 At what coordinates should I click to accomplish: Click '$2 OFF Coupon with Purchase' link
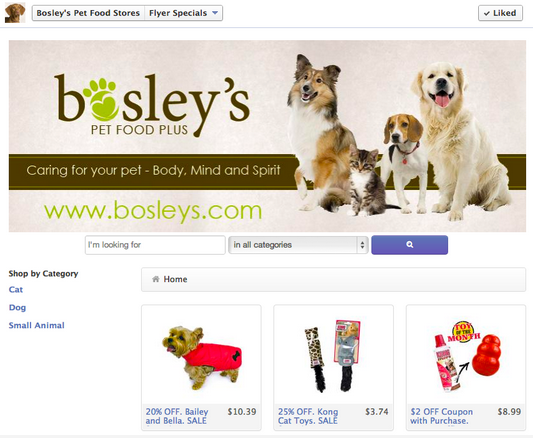(441, 416)
